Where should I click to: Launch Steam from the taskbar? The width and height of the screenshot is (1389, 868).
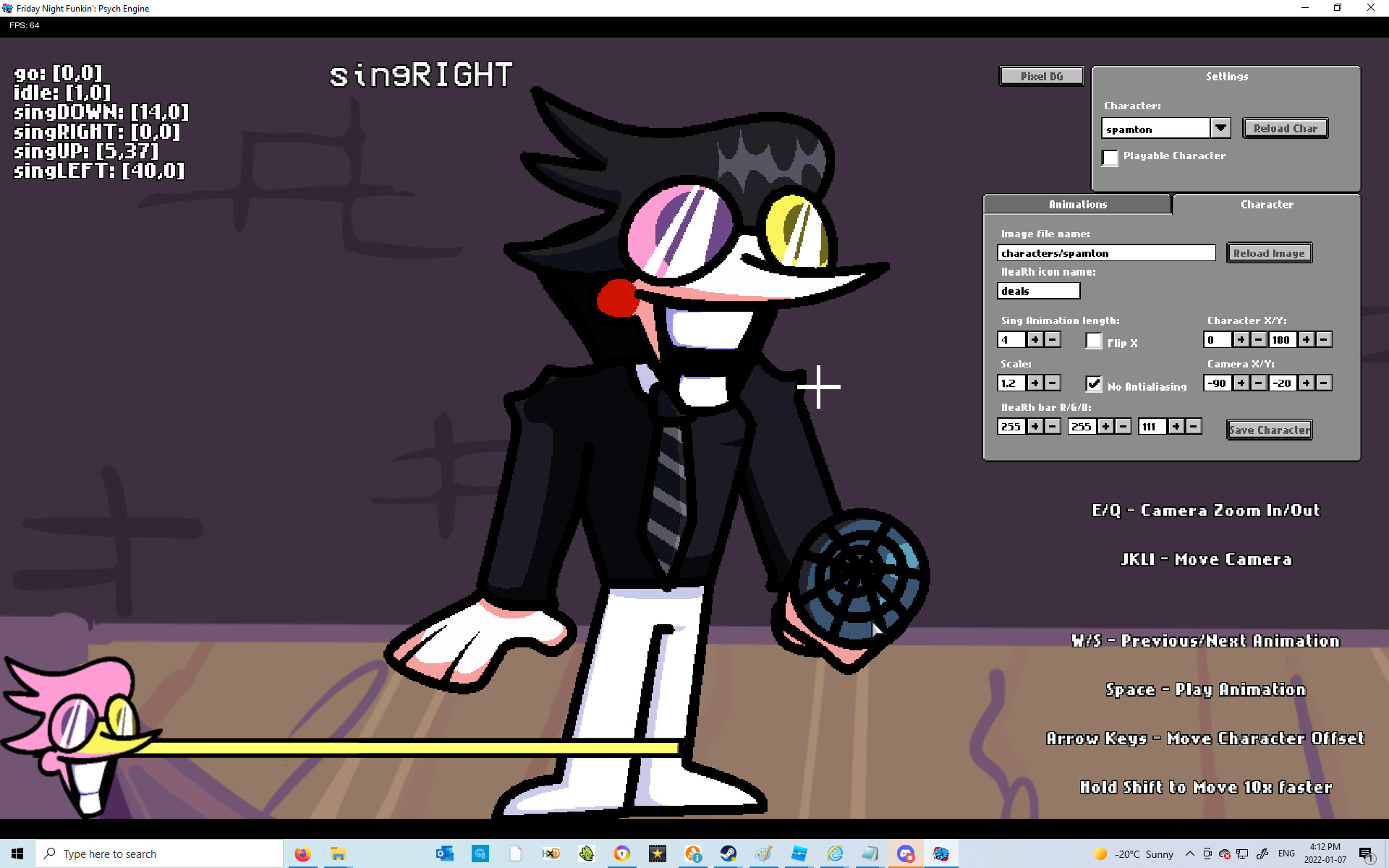[729, 854]
